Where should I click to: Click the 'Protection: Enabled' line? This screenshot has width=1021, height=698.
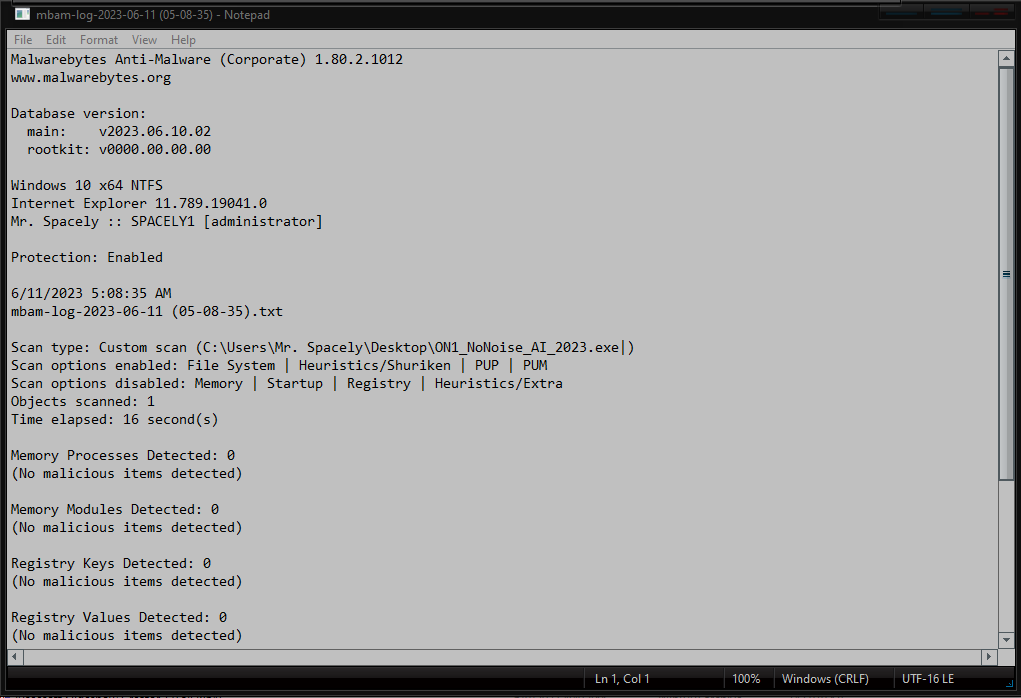[87, 257]
